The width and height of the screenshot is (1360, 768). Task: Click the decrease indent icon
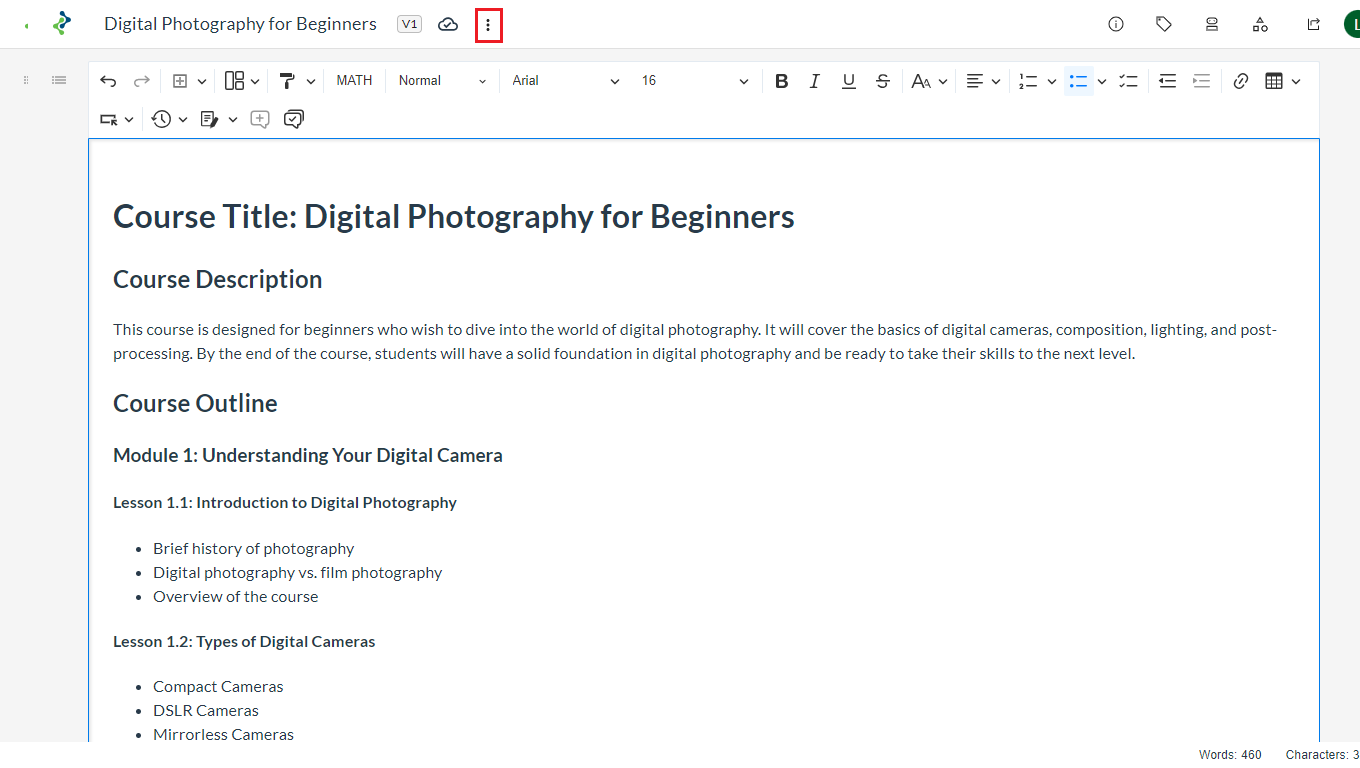tap(1167, 81)
